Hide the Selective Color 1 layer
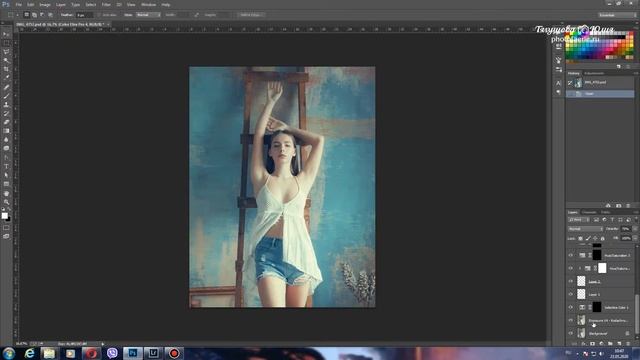 [x=571, y=307]
